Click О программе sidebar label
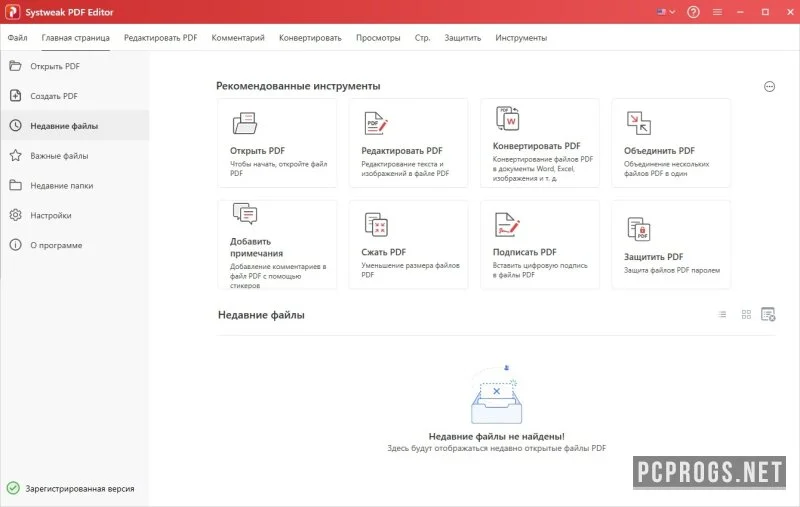 [56, 245]
